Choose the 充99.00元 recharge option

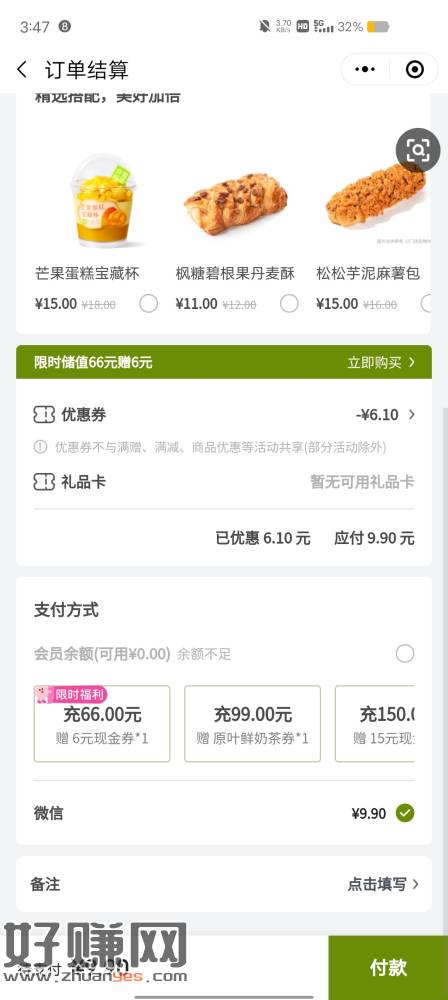pyautogui.click(x=253, y=724)
